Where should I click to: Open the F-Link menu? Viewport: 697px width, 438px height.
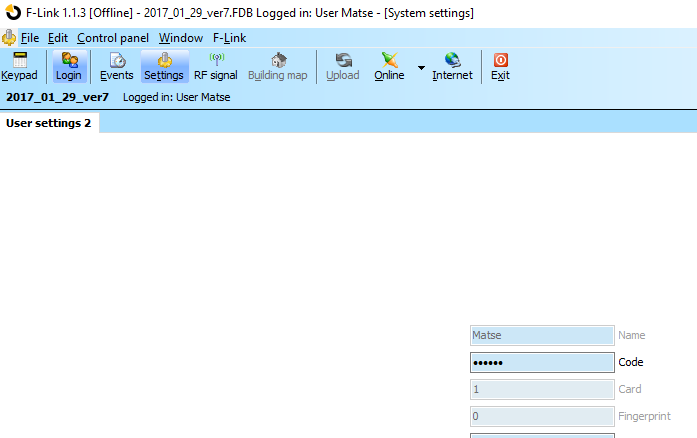click(229, 38)
